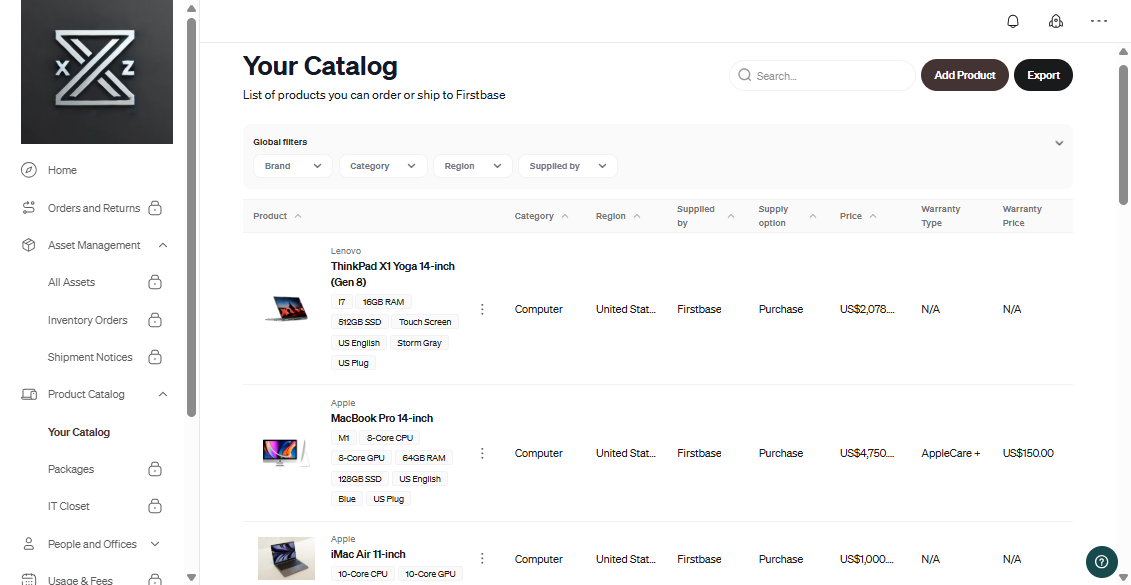Image resolution: width=1131 pixels, height=585 pixels.
Task: Click the People and Offices person icon
Action: click(29, 544)
